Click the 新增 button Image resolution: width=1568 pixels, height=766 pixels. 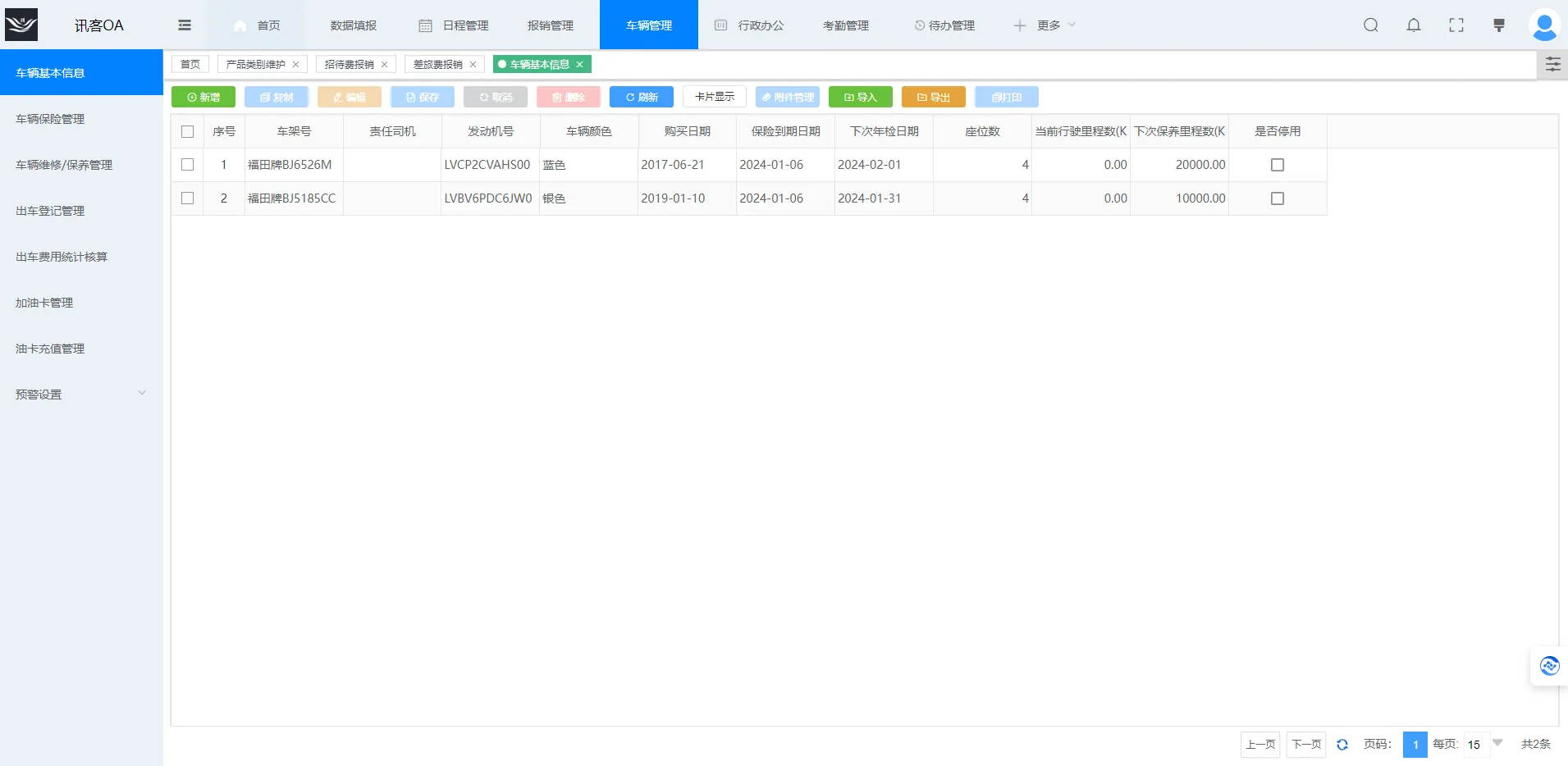(x=203, y=97)
